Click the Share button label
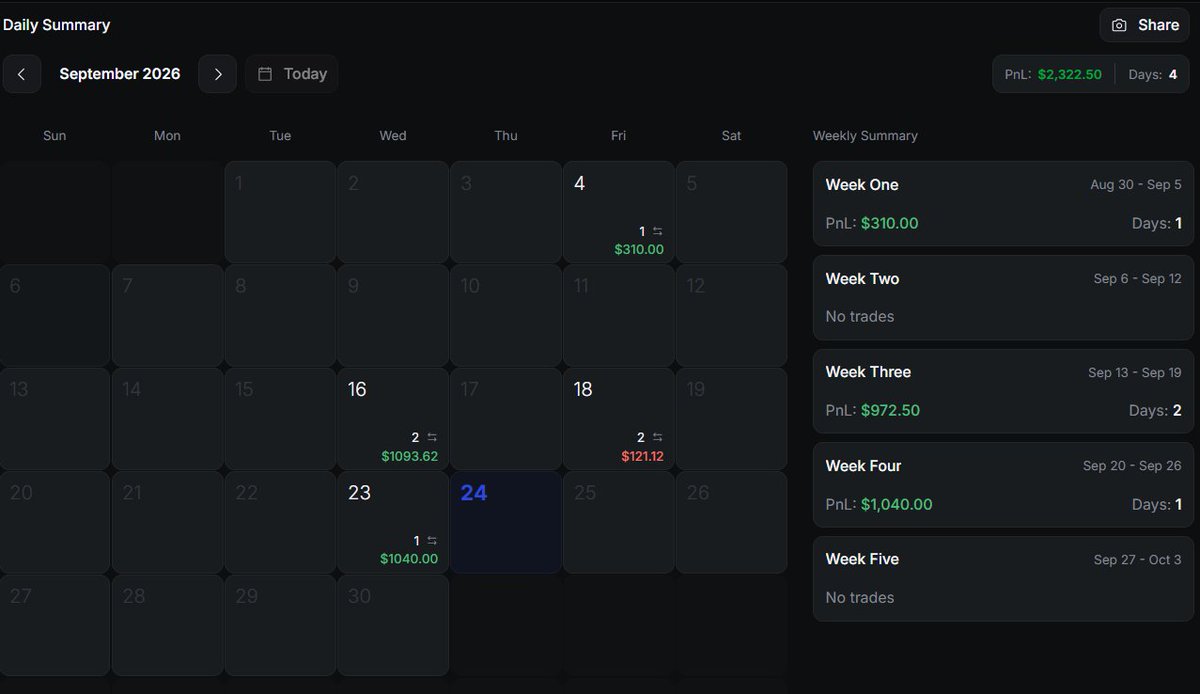 pyautogui.click(x=1158, y=25)
